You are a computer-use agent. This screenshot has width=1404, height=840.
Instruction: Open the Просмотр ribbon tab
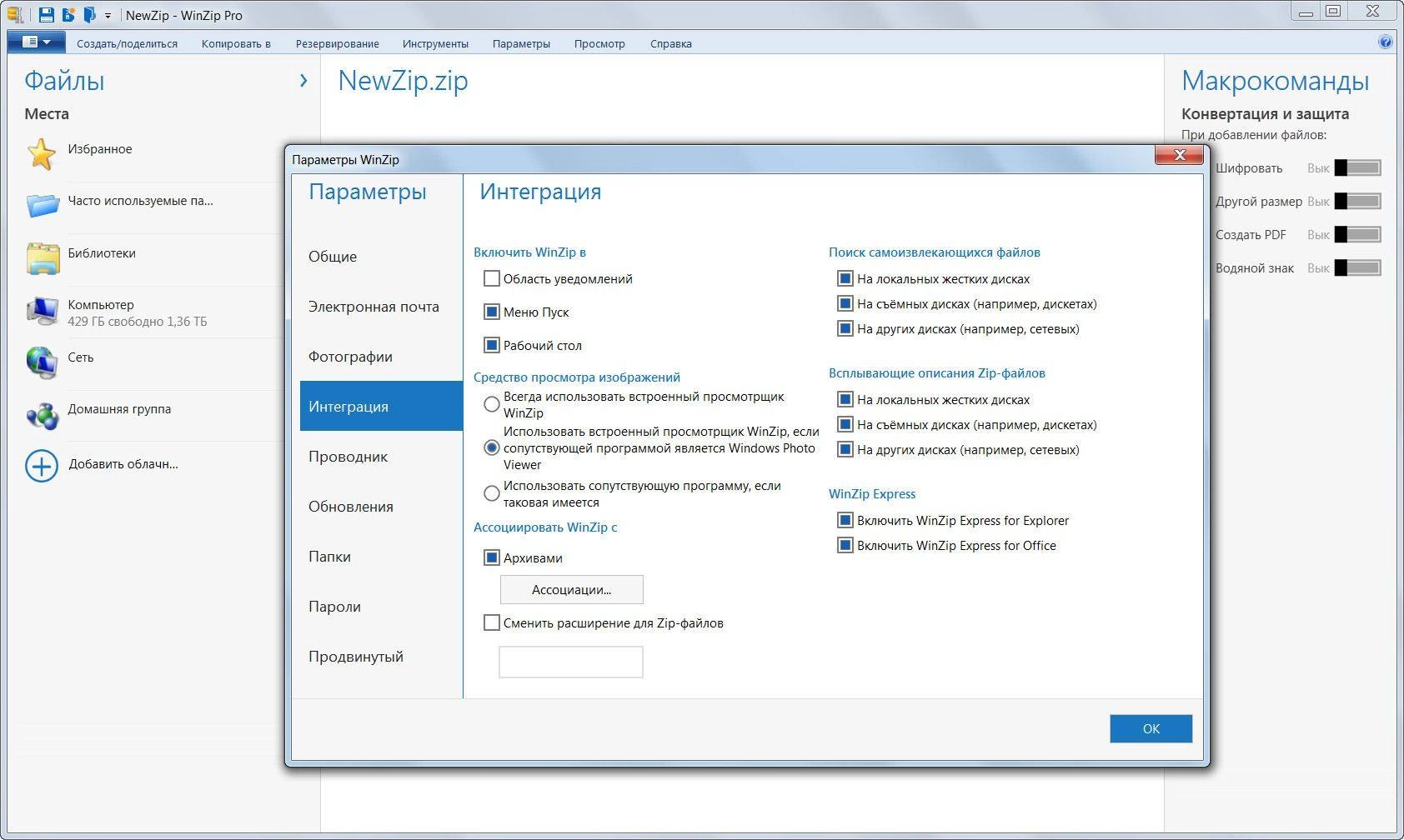pyautogui.click(x=599, y=43)
